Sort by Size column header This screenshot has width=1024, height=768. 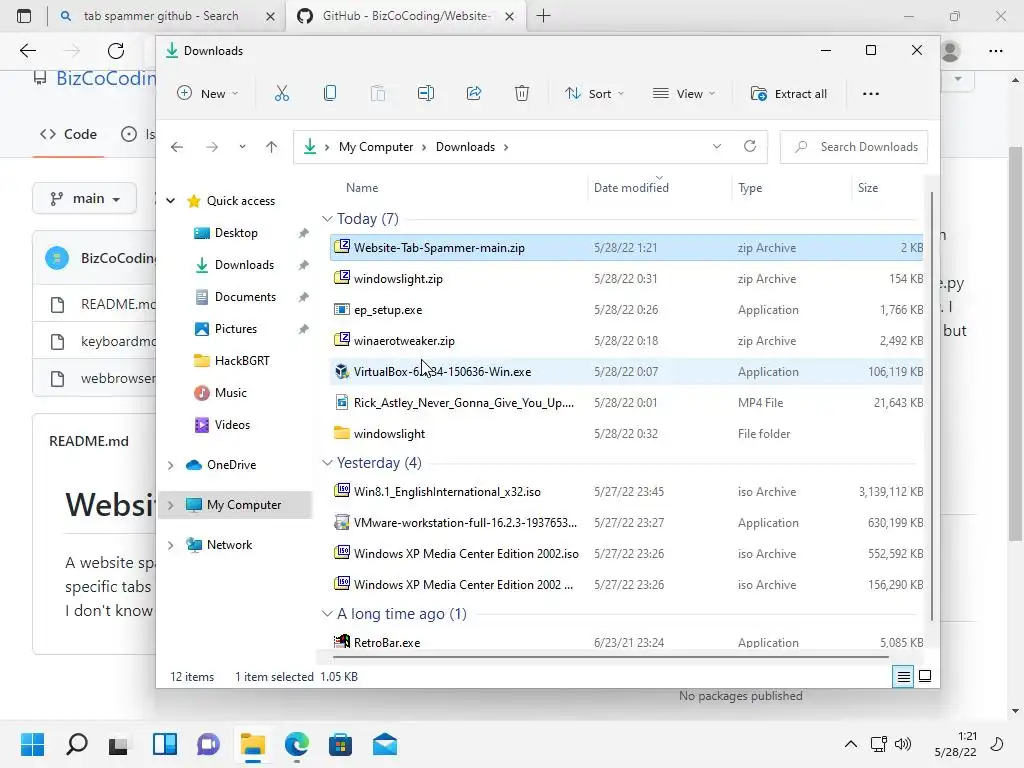[x=867, y=187]
